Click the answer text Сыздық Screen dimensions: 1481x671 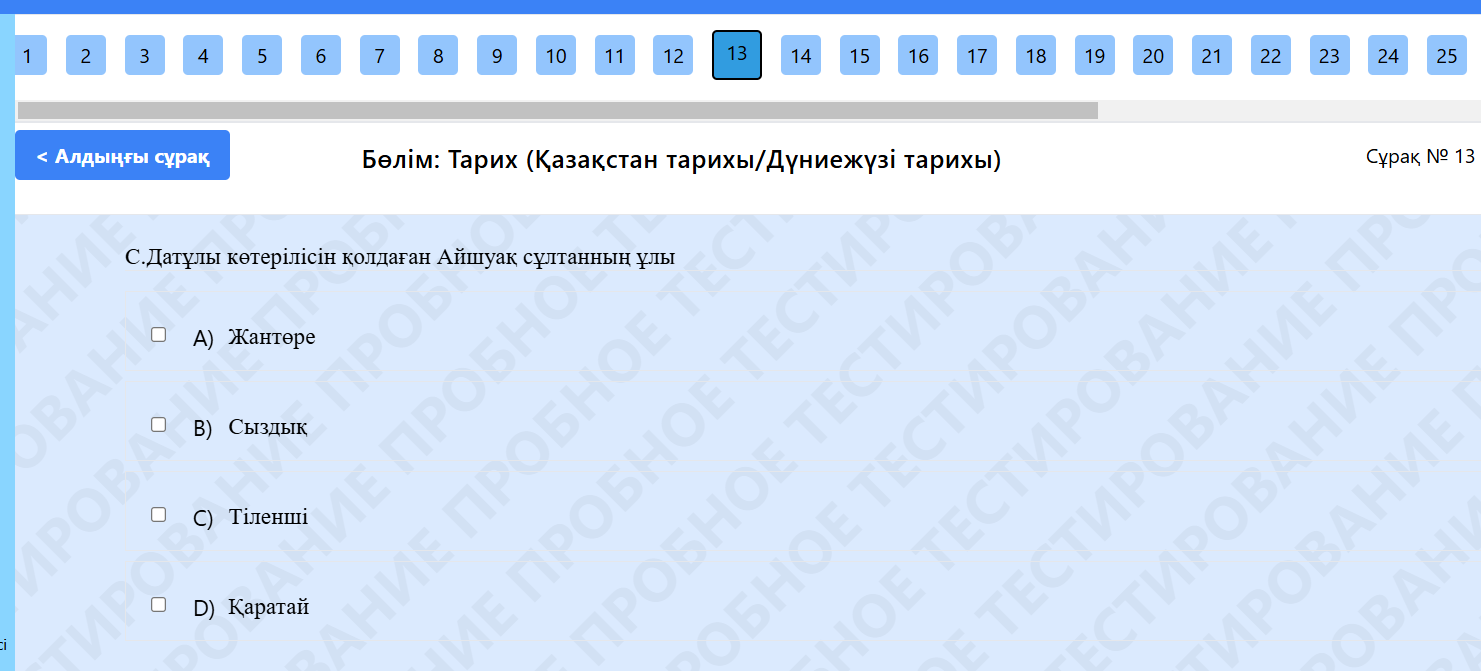point(268,427)
